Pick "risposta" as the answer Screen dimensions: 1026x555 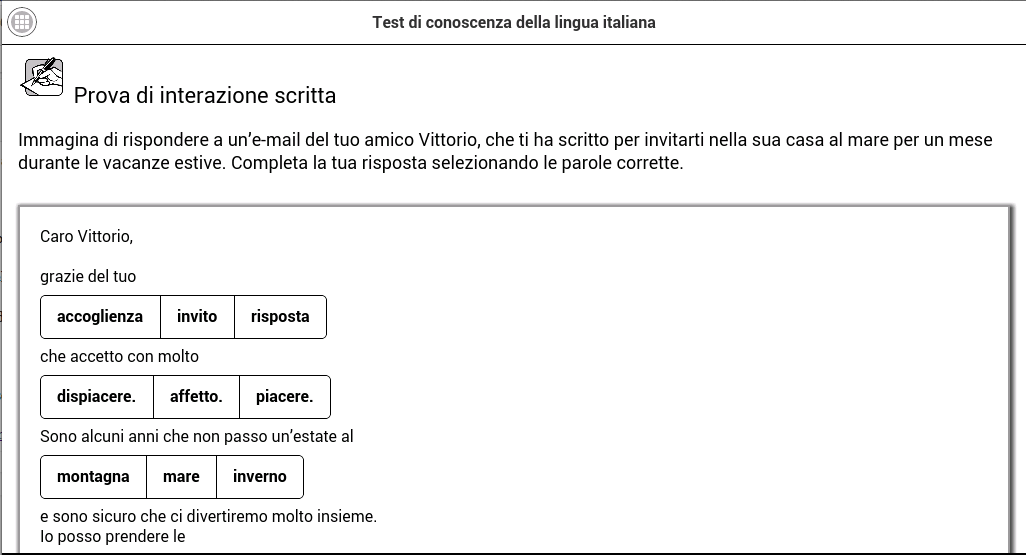click(280, 317)
